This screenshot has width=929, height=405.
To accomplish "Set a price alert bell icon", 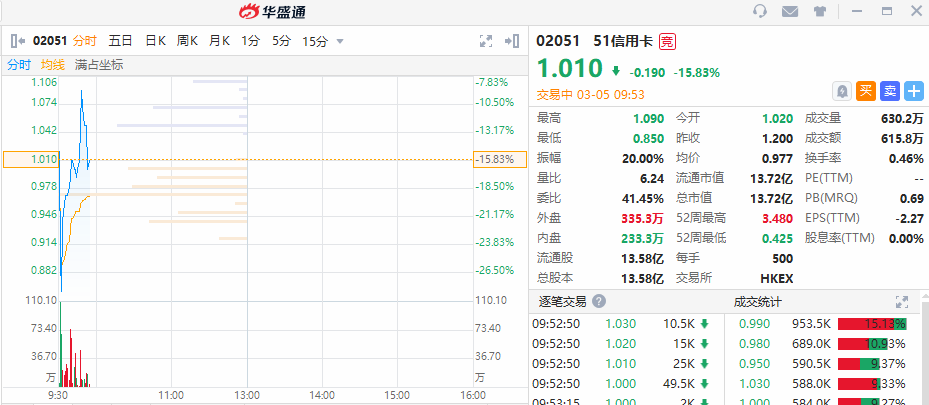I will click(x=843, y=91).
